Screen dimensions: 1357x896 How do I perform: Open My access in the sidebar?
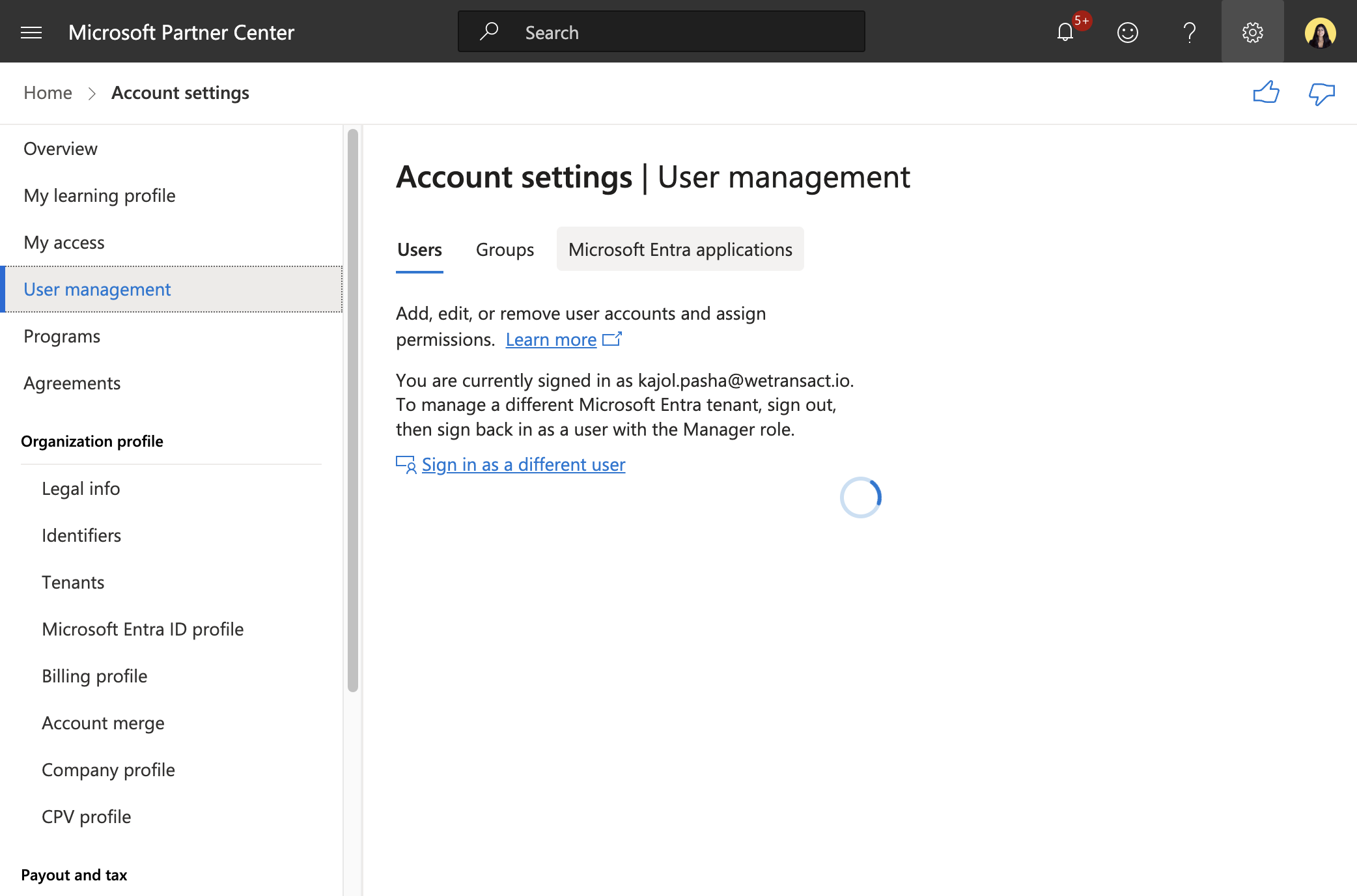tap(171, 242)
